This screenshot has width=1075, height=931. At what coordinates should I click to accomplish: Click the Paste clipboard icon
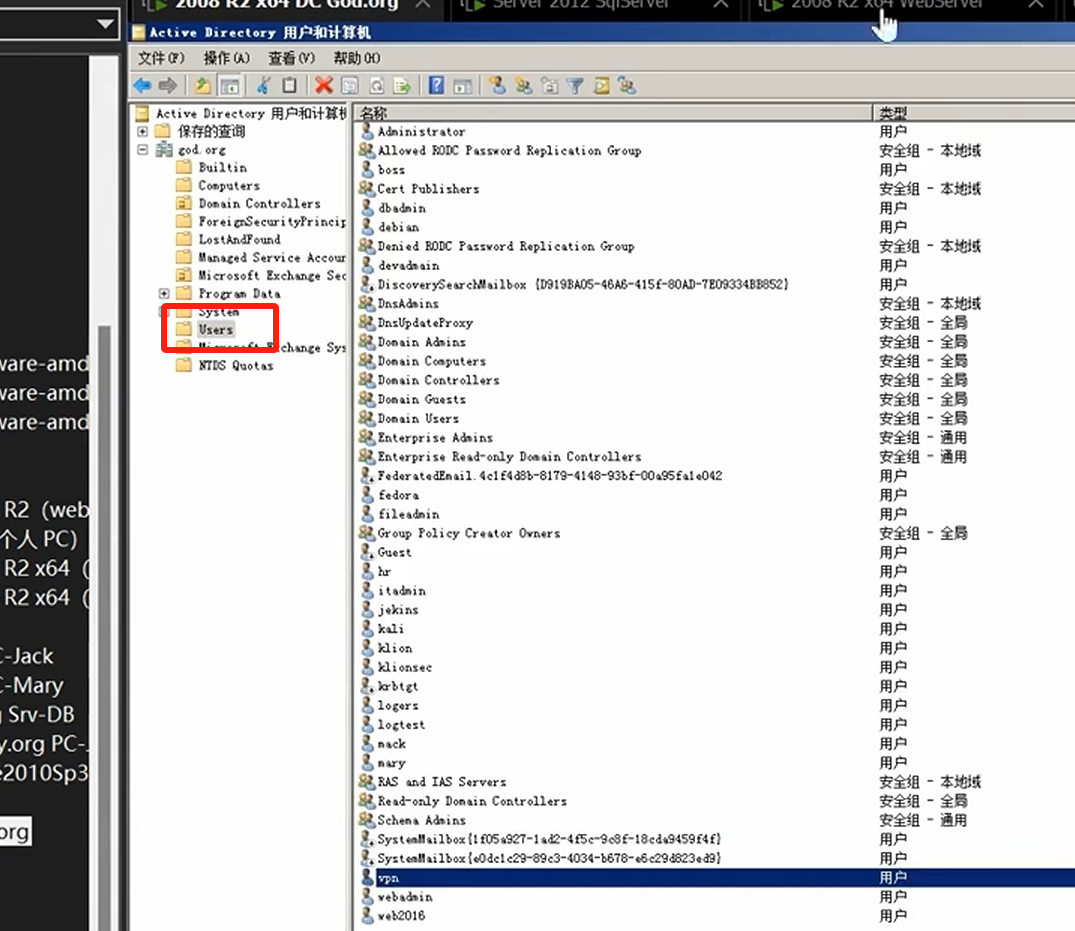point(289,86)
